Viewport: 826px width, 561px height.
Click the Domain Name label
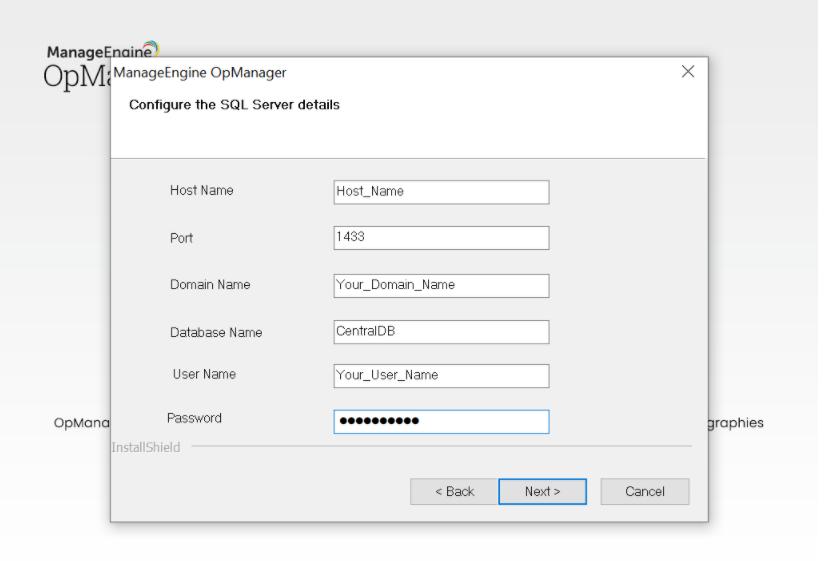click(x=210, y=285)
